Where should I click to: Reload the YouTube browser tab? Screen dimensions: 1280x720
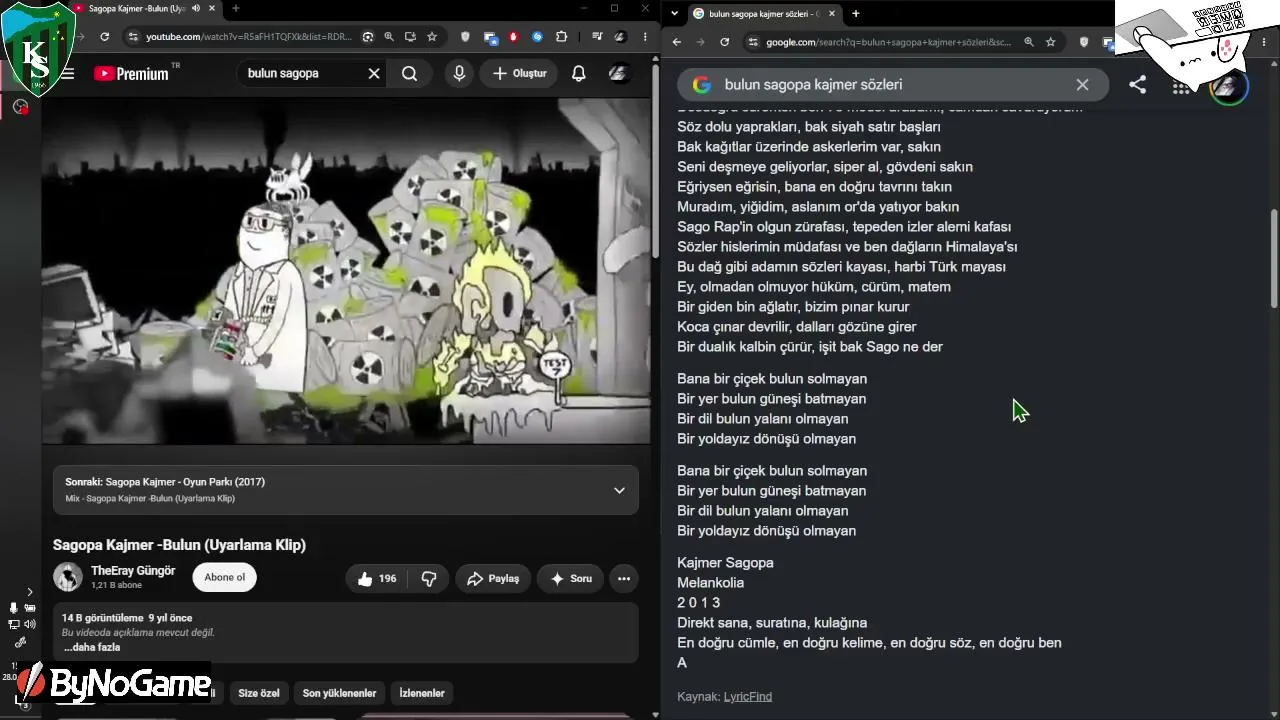pyautogui.click(x=104, y=37)
